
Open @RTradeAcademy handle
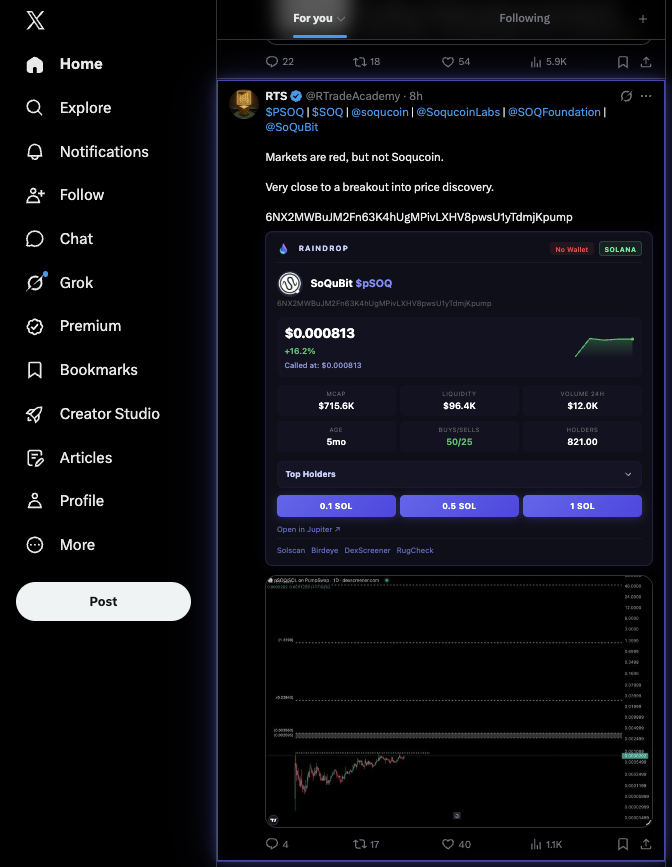352,96
